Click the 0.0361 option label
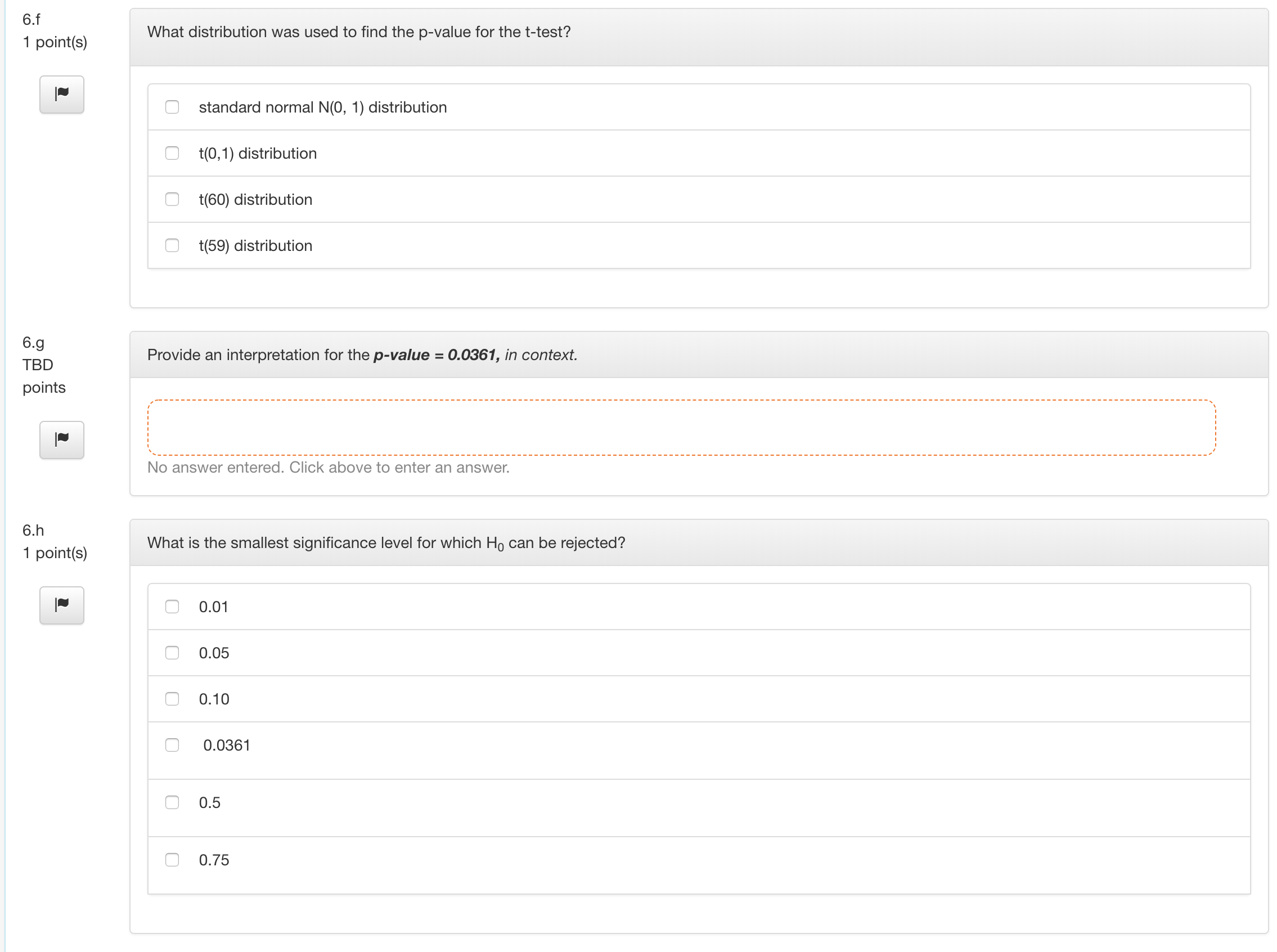Image resolution: width=1277 pixels, height=952 pixels. [226, 745]
